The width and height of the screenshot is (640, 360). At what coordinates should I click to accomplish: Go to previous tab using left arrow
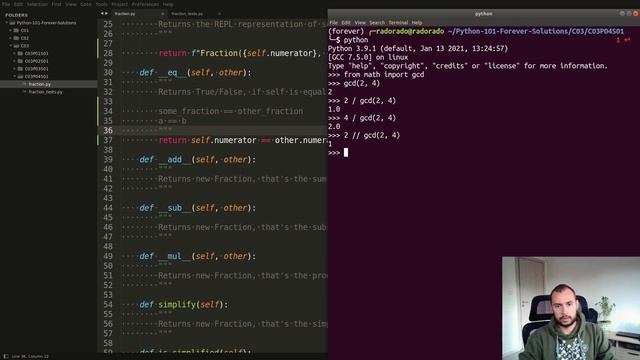[x=102, y=13]
